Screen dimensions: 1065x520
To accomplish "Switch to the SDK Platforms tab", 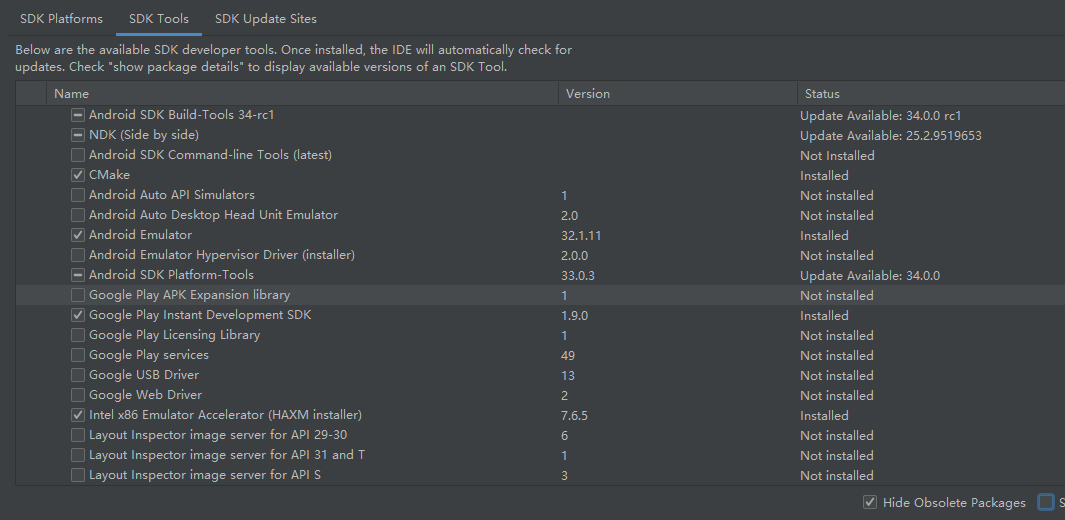I will pos(61,19).
